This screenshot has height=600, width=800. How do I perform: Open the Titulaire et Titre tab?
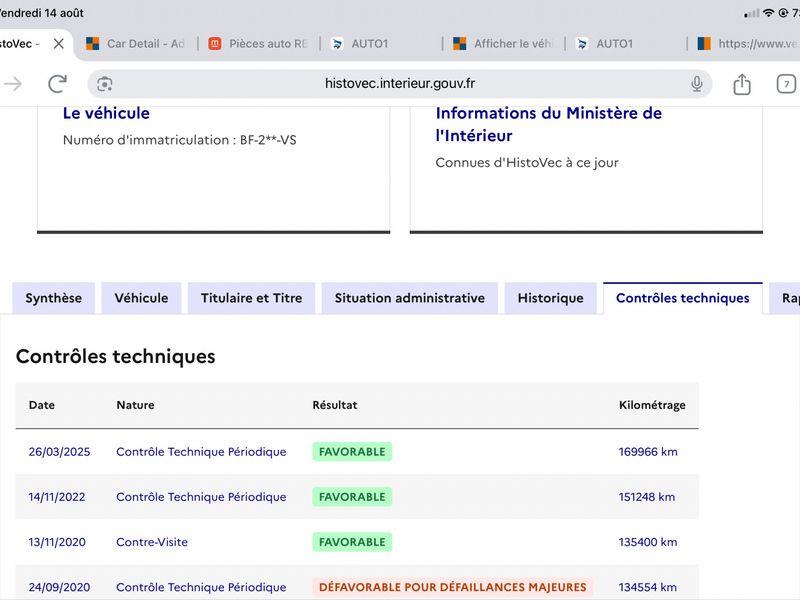(252, 298)
